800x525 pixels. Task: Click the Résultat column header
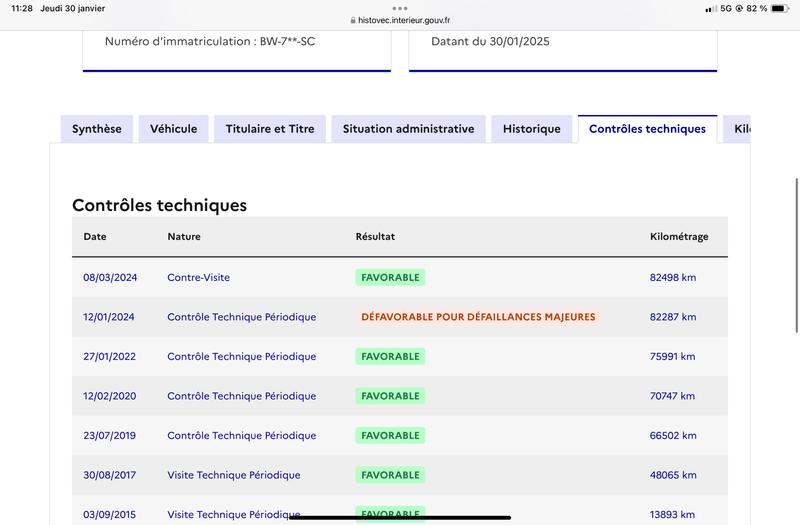tap(375, 237)
